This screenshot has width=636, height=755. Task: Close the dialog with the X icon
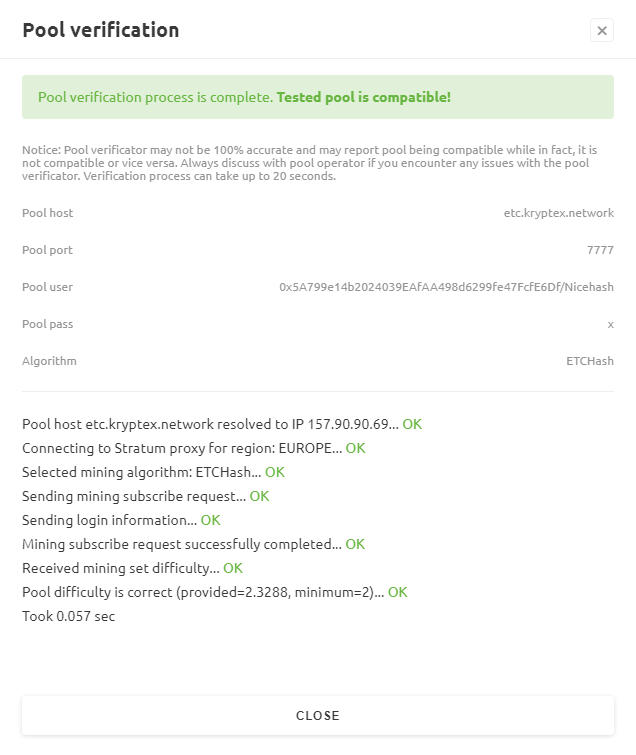601,30
